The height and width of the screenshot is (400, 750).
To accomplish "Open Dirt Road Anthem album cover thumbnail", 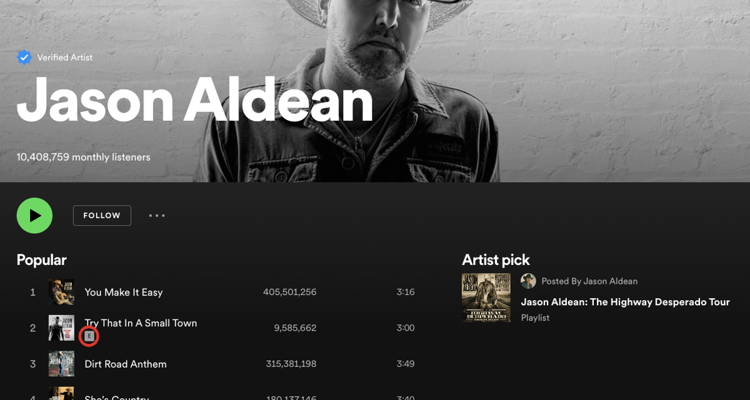I will [x=61, y=364].
